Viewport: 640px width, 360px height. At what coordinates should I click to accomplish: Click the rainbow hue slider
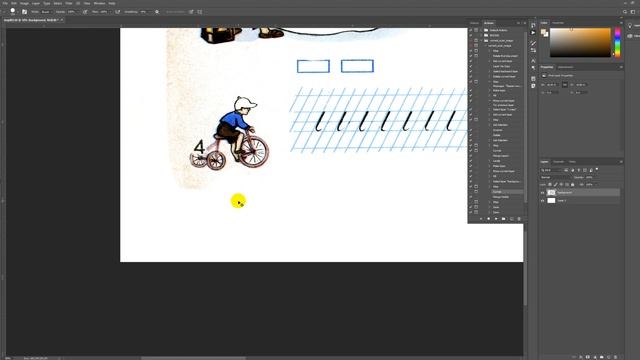pos(618,42)
